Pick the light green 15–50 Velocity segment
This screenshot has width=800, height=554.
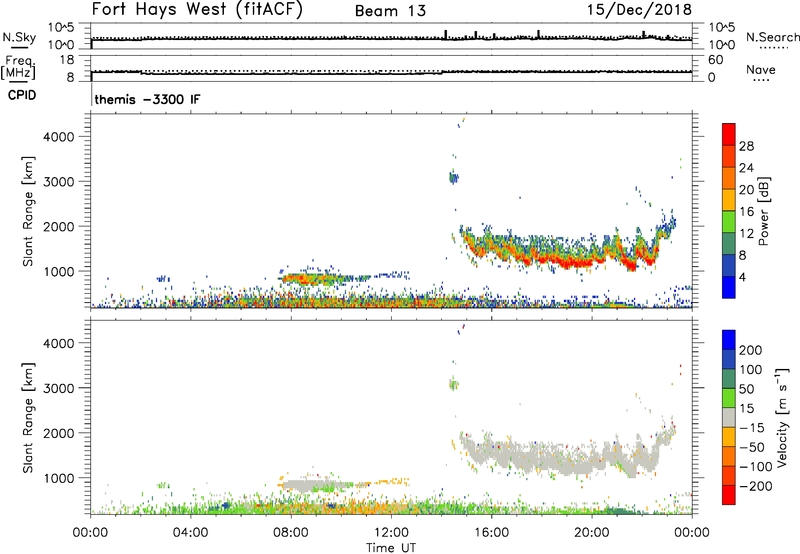[x=729, y=398]
